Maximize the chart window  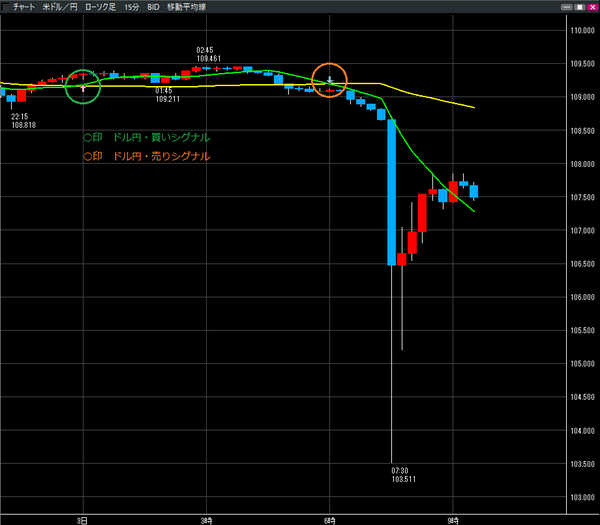point(579,7)
